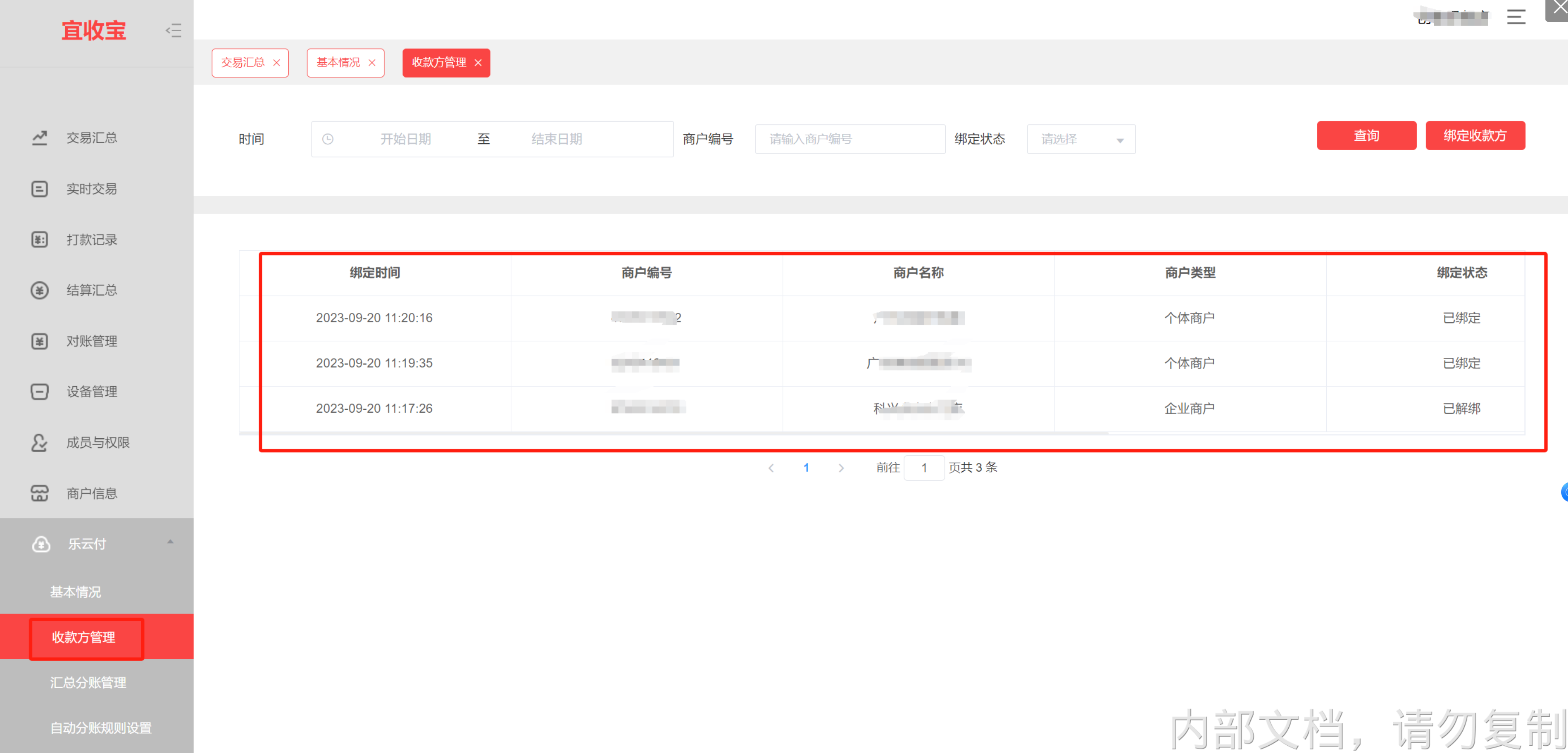Click the table's horizontal scrollbar
1568x753 pixels.
(673, 433)
